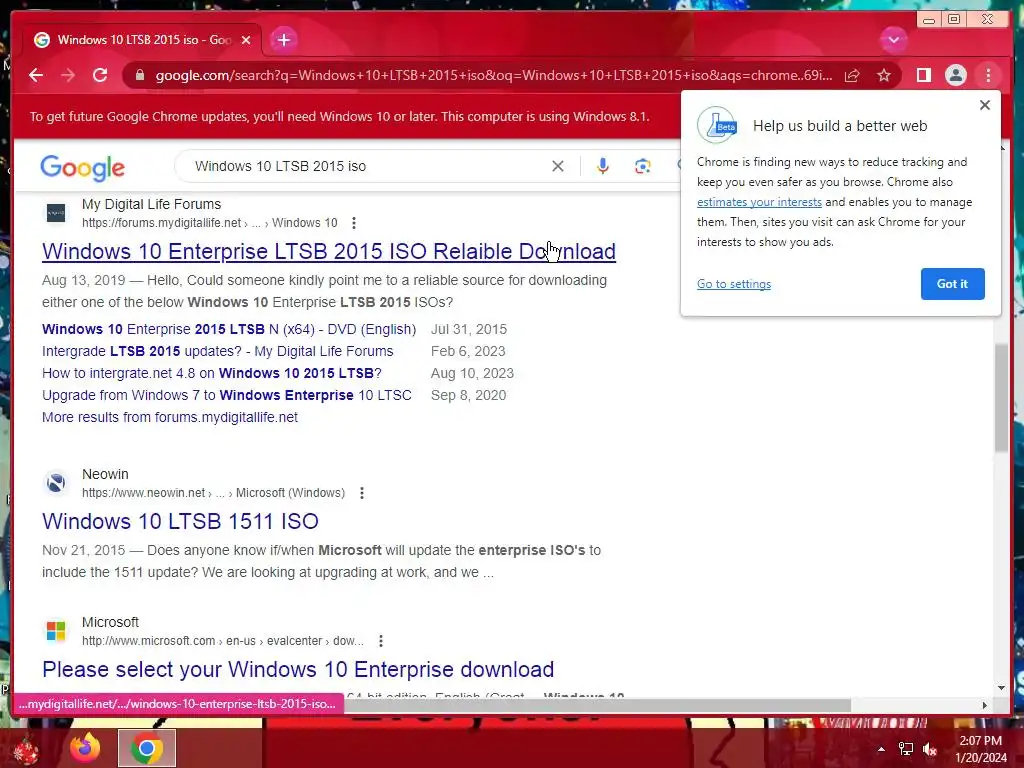Click the address bar URL
Viewport: 1024px width, 768px height.
click(494, 76)
